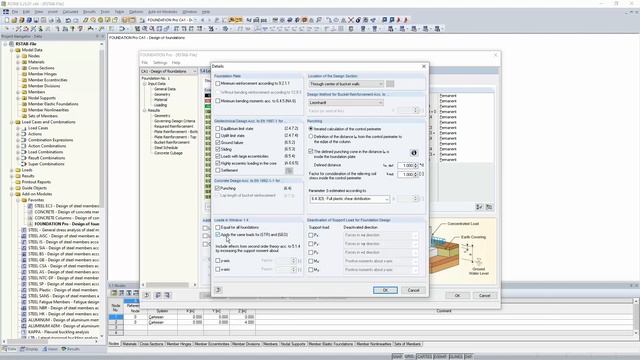Toggle the Punching checkbox under Concrete Design

pyautogui.click(x=218, y=188)
